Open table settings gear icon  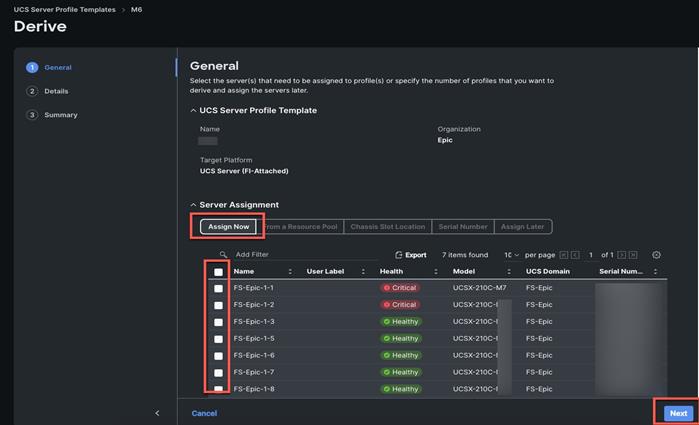[x=656, y=255]
